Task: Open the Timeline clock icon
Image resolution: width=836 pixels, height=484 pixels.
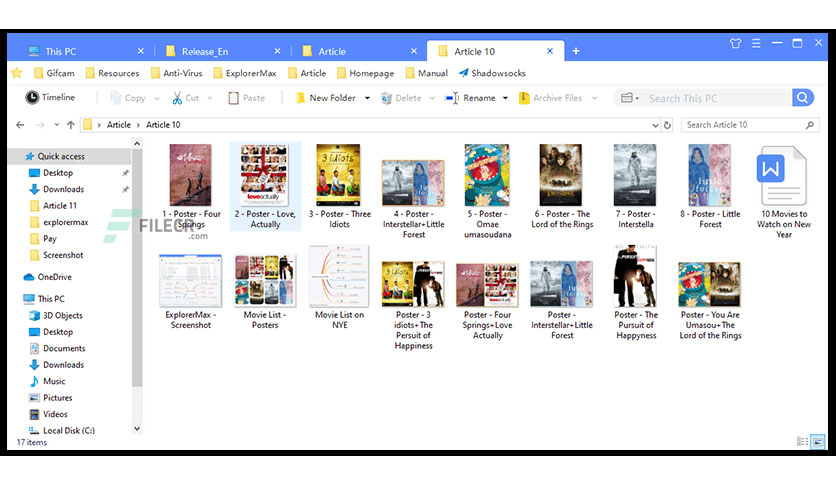Action: (32, 98)
